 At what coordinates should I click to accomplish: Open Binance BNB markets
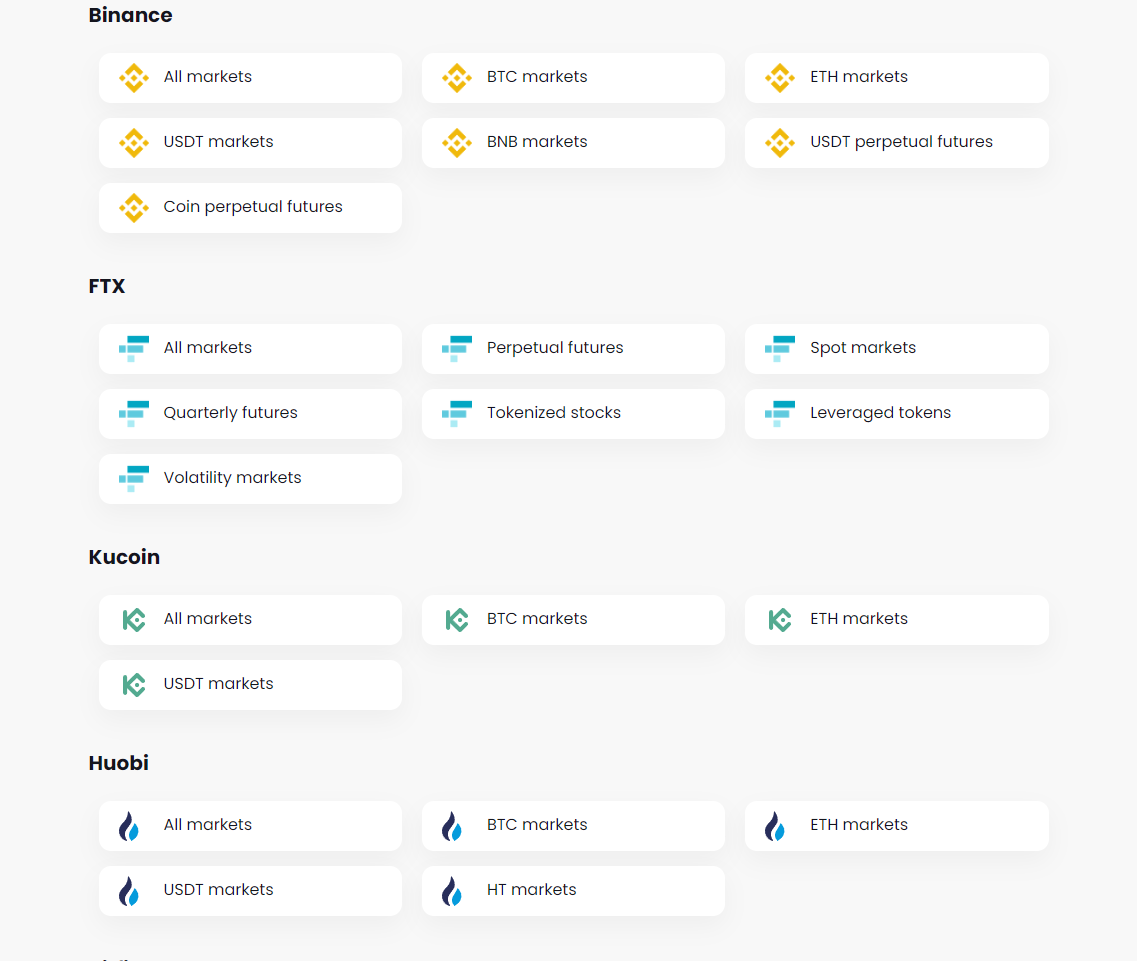point(573,143)
